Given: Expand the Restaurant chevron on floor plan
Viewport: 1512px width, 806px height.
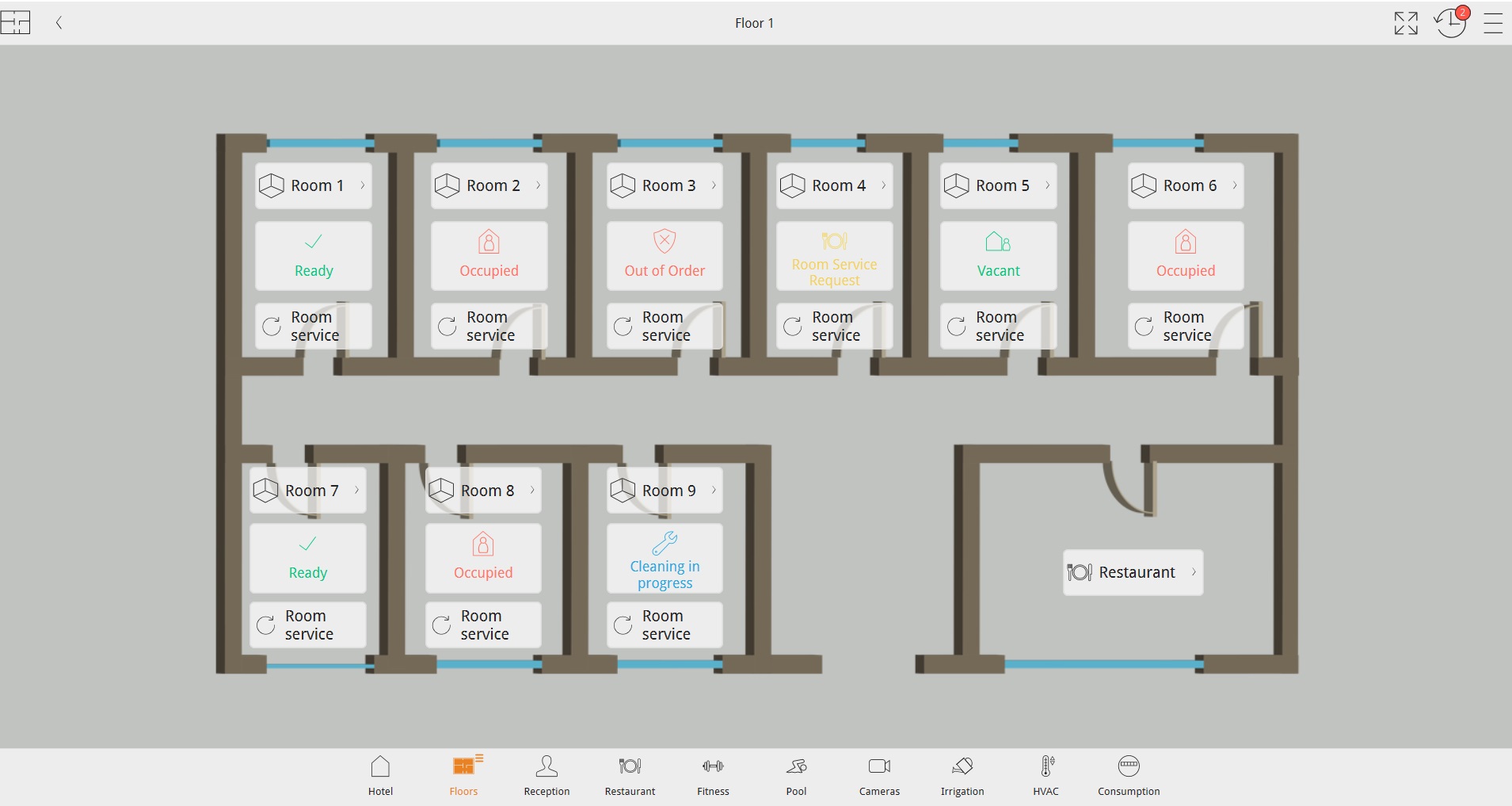Looking at the screenshot, I should [1194, 572].
